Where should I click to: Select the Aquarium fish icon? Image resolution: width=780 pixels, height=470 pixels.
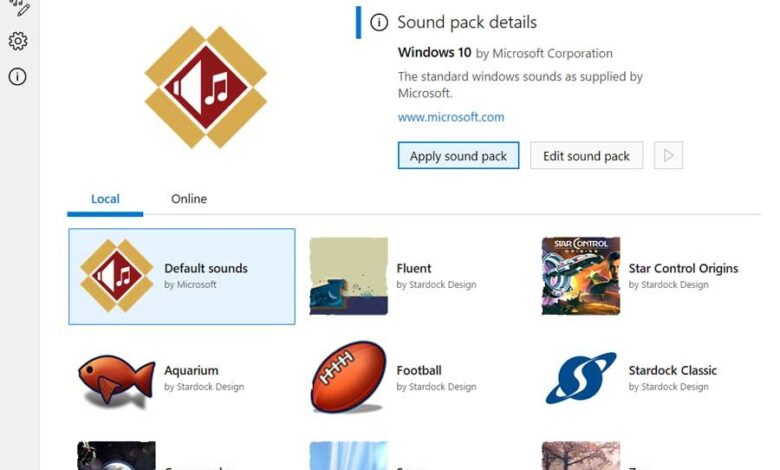point(116,379)
